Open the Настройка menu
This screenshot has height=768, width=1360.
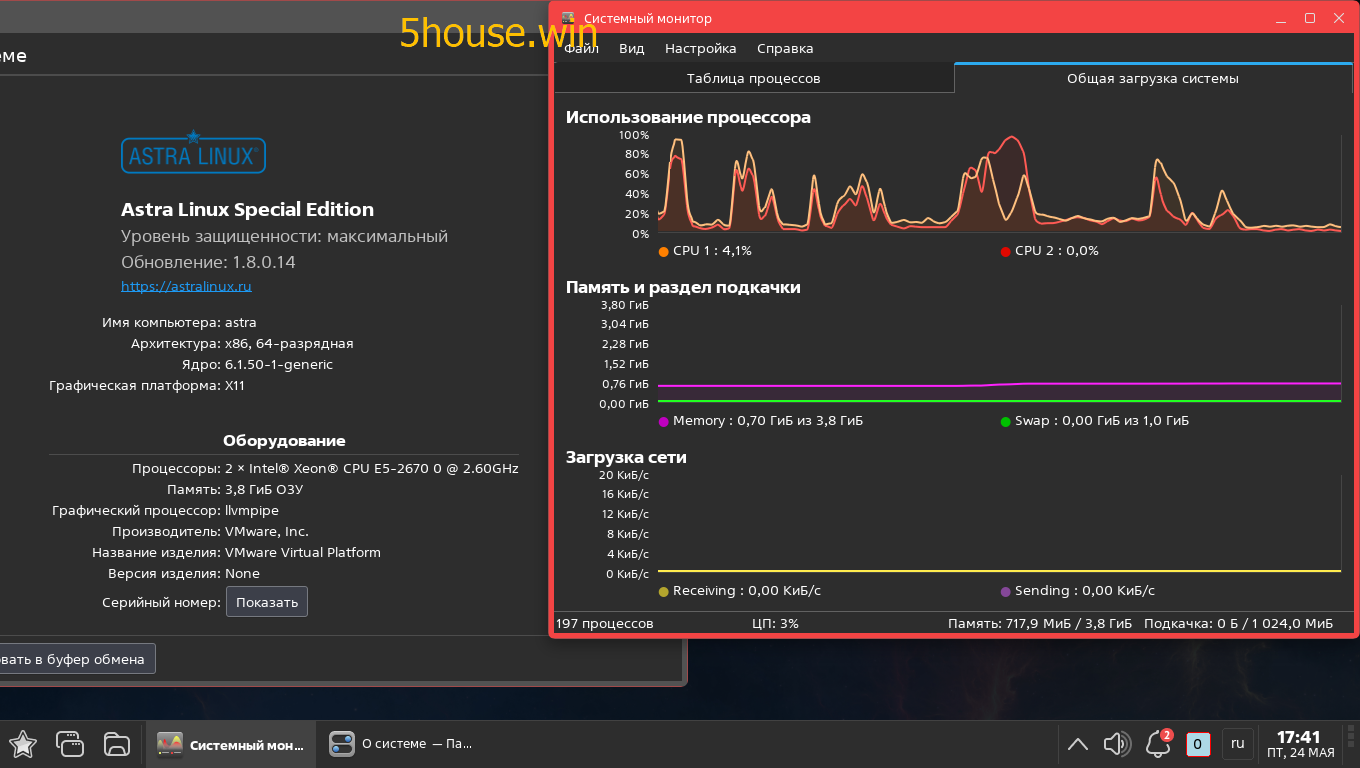[x=701, y=48]
